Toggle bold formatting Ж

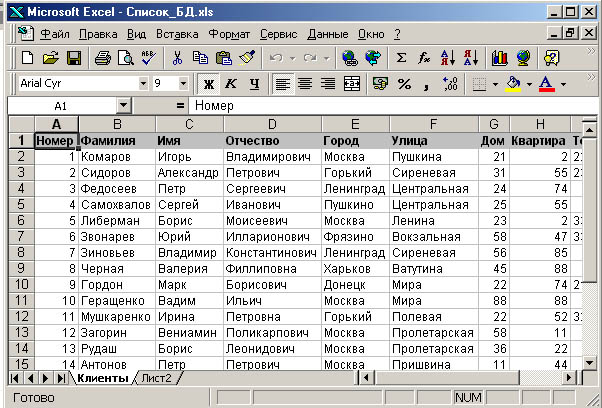(208, 83)
